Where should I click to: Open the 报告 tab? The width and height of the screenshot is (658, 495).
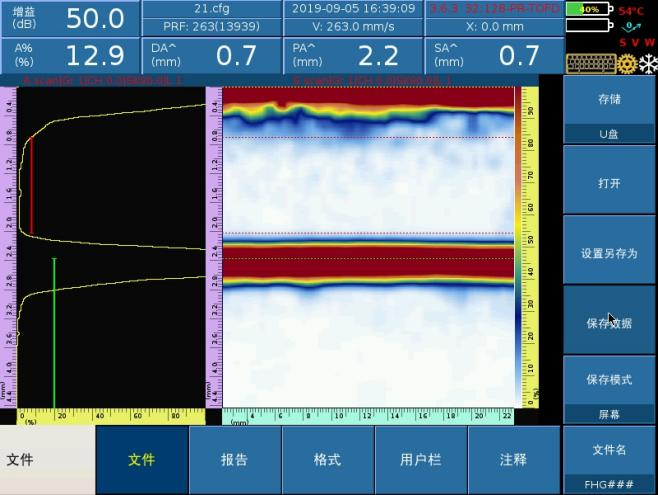click(x=234, y=460)
